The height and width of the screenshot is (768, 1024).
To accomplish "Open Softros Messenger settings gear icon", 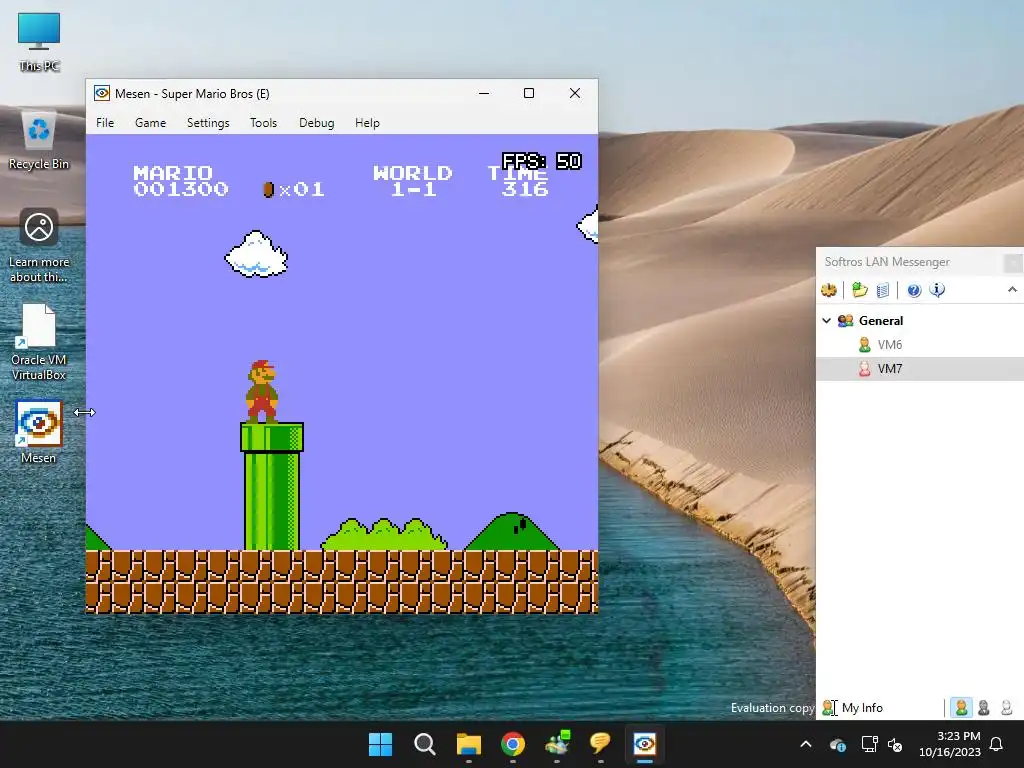I will [829, 290].
